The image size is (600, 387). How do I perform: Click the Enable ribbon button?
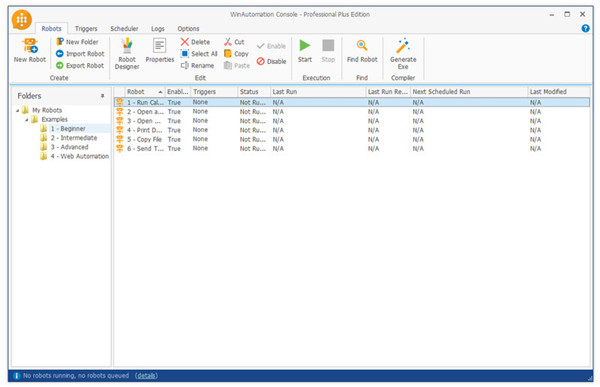(x=271, y=46)
